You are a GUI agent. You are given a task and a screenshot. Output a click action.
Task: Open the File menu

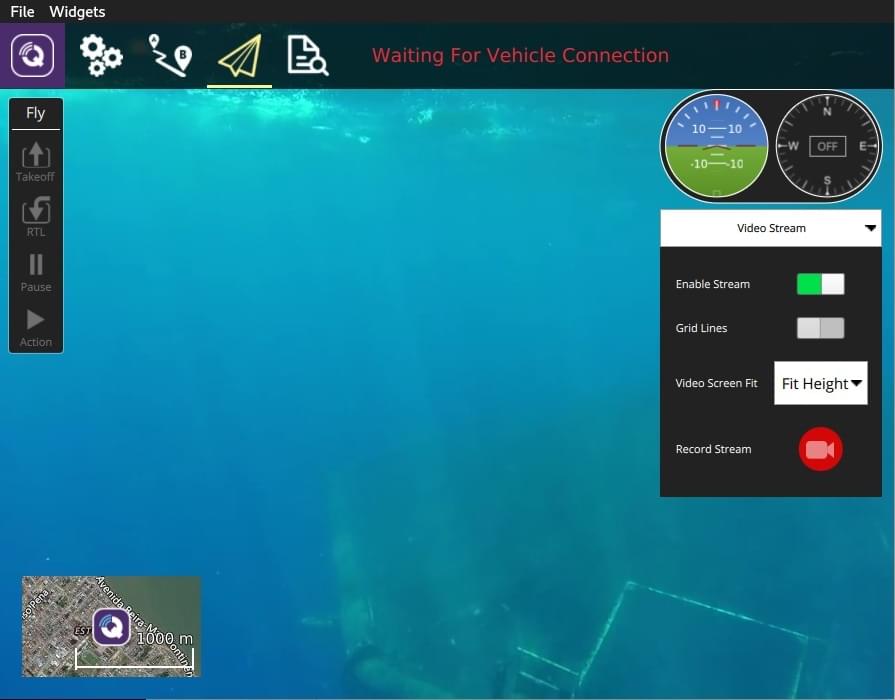coord(22,12)
